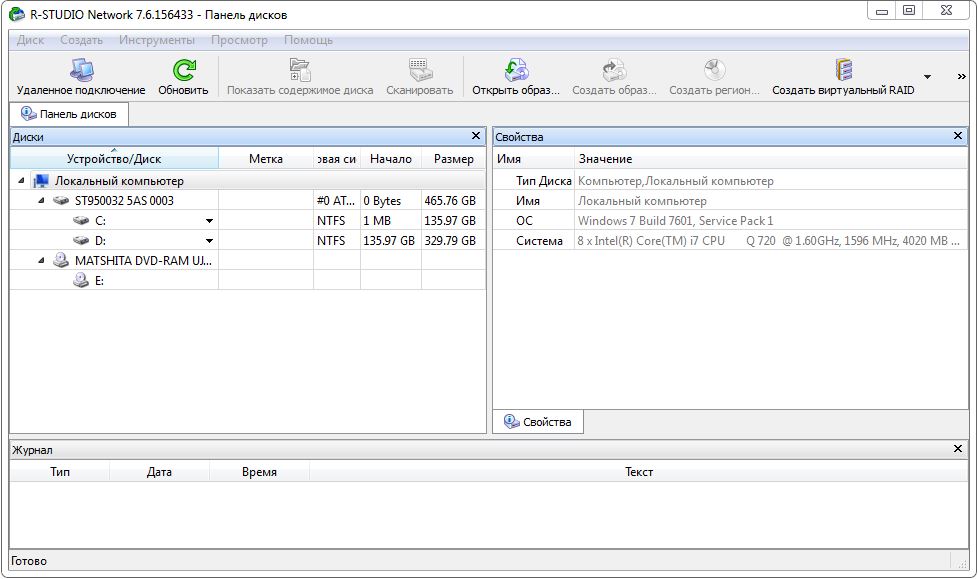Click Показать содержимое диска icon

pos(300,70)
